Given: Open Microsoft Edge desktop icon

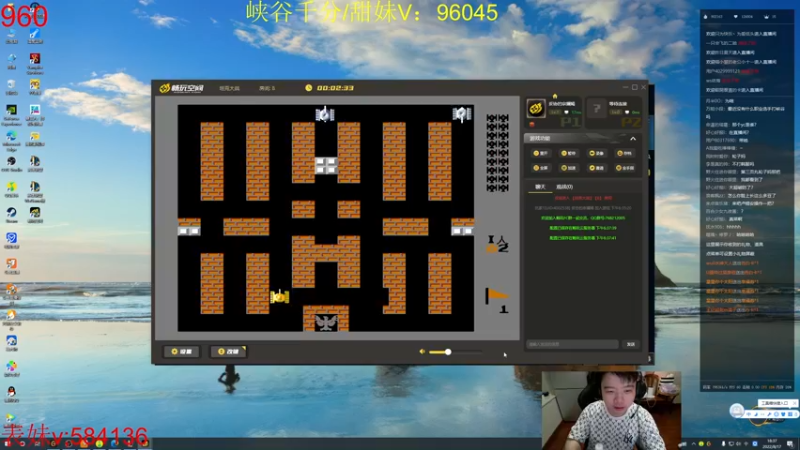Looking at the screenshot, I should [11, 141].
